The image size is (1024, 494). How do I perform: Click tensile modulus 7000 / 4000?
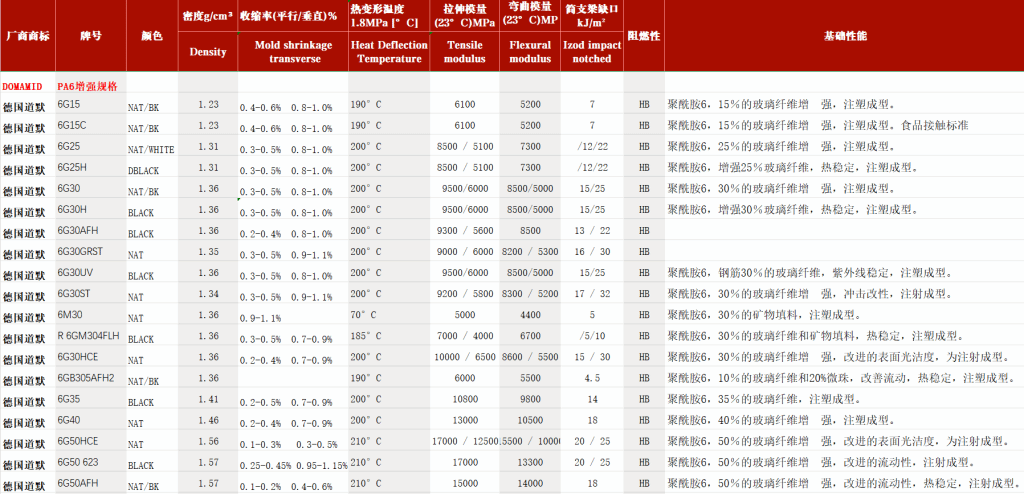[x=465, y=336]
